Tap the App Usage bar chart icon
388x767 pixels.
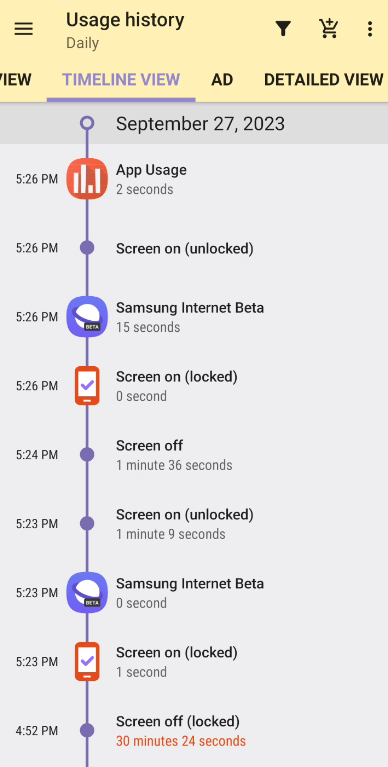click(x=87, y=179)
